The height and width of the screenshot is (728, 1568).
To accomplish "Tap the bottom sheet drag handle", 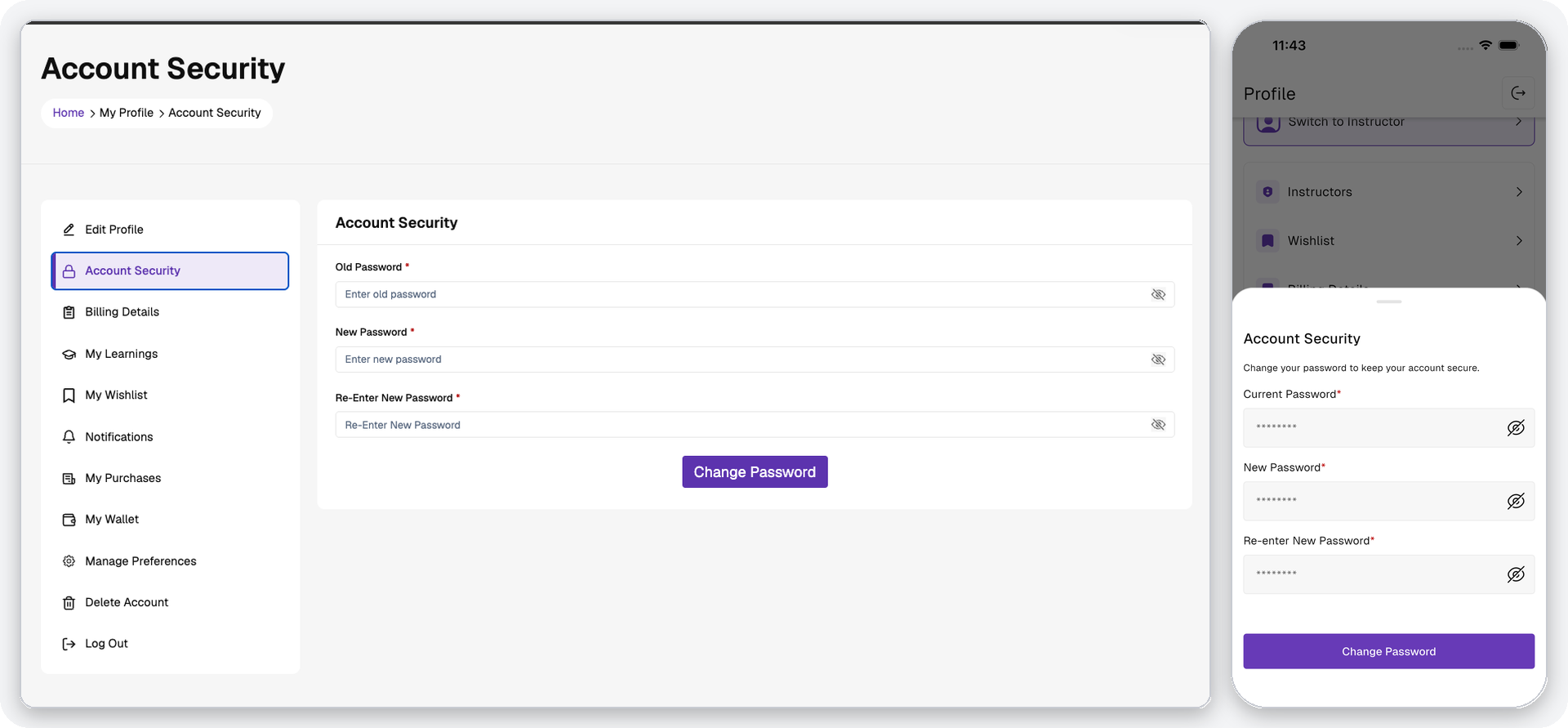I will pyautogui.click(x=1388, y=301).
